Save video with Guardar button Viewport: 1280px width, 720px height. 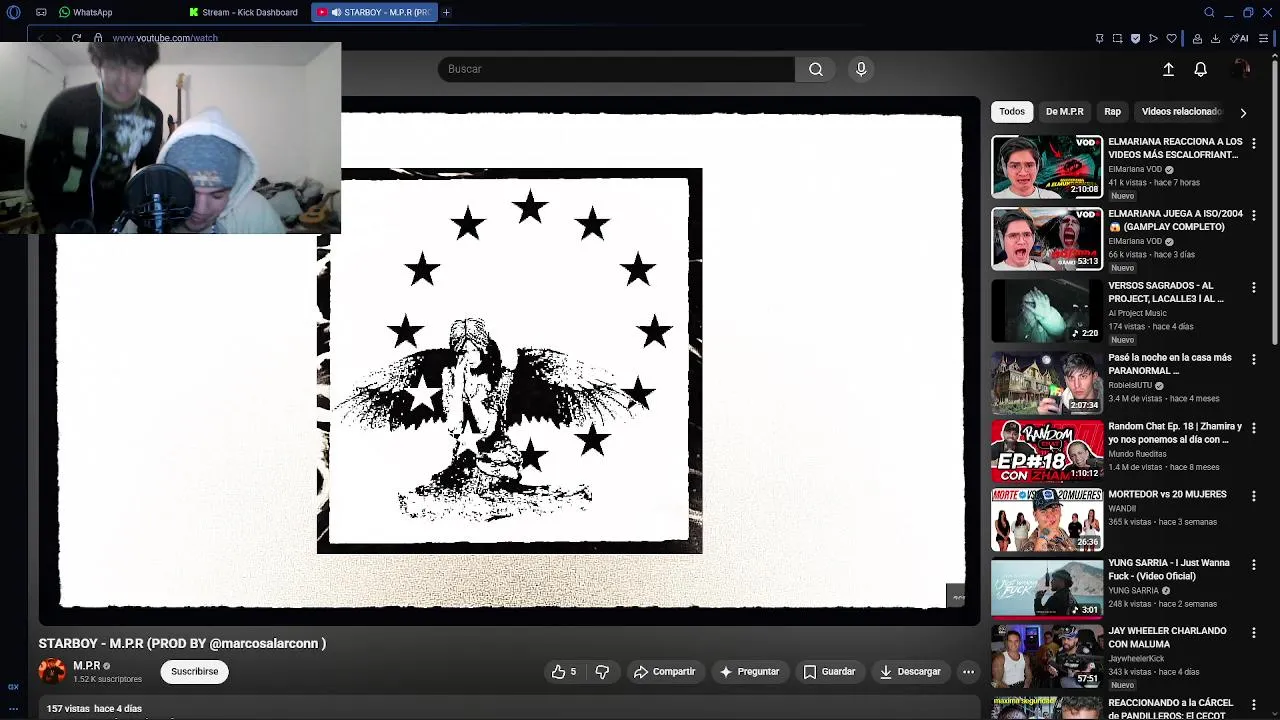coord(829,672)
